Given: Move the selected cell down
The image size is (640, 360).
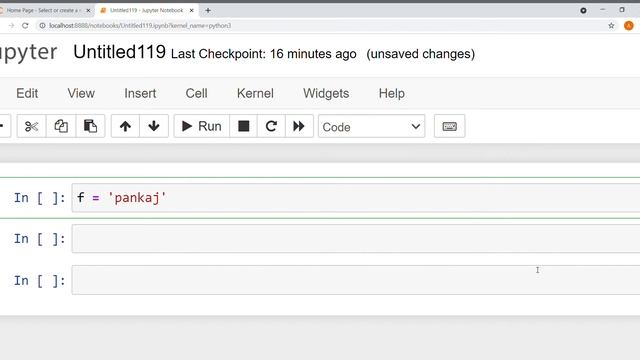Looking at the screenshot, I should point(154,126).
